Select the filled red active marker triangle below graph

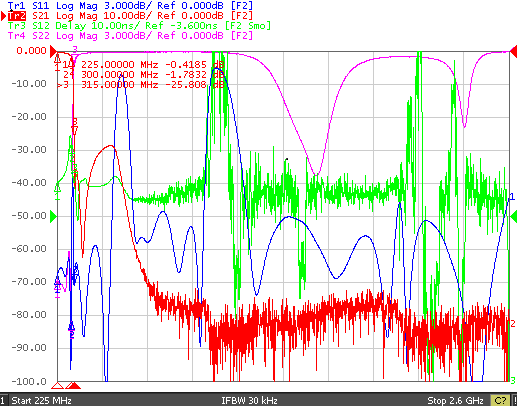point(75,386)
